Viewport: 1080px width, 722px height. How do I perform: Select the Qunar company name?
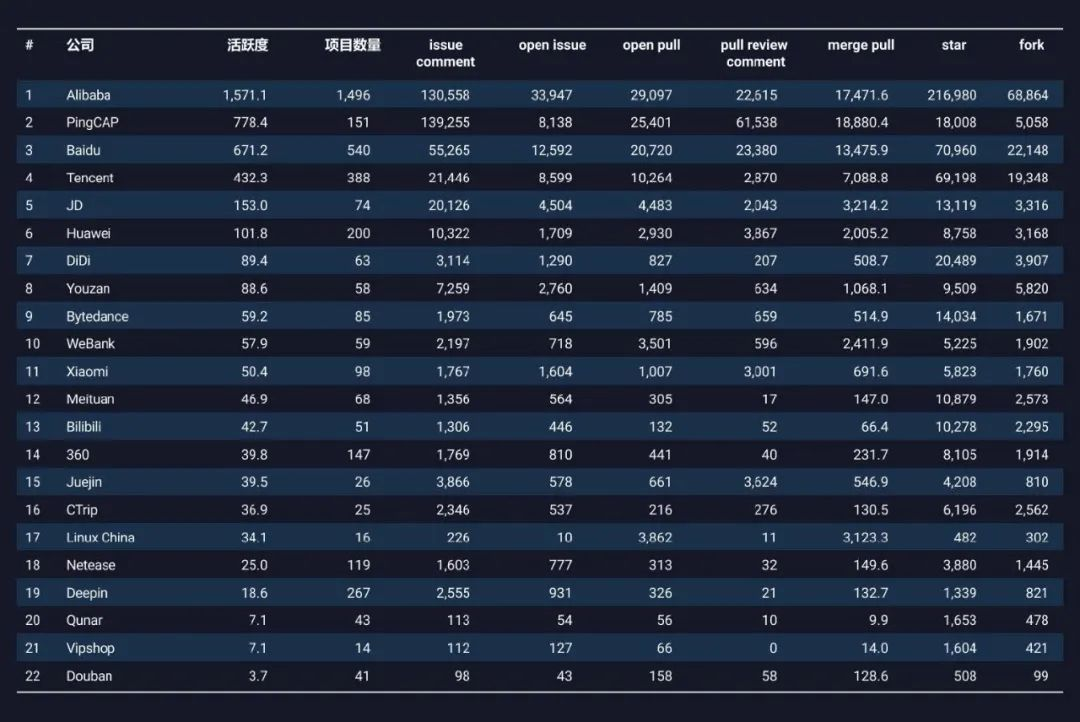[84, 620]
